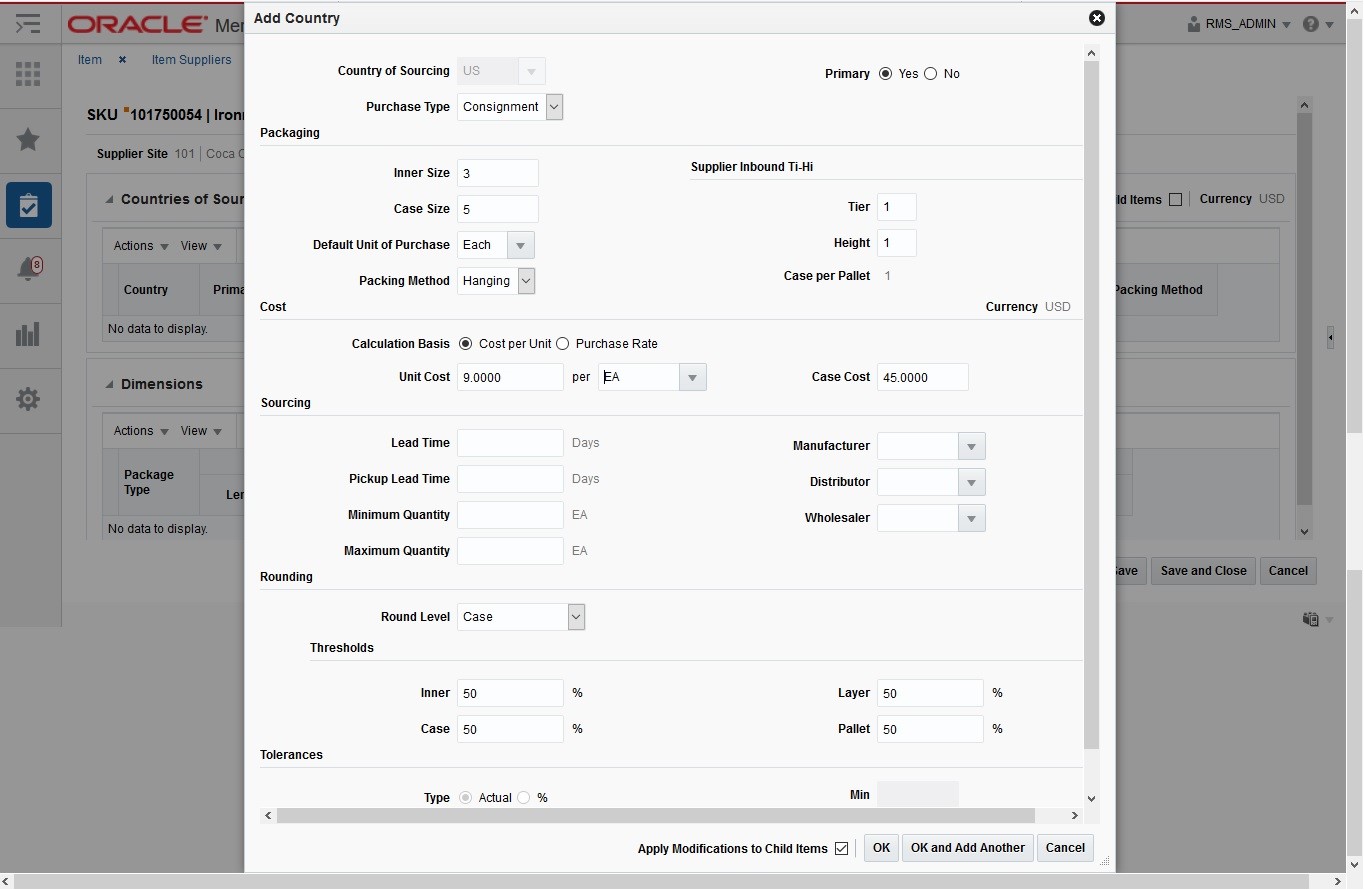Select Primary Yes radio button
Image resolution: width=1364 pixels, height=889 pixels.
point(885,73)
